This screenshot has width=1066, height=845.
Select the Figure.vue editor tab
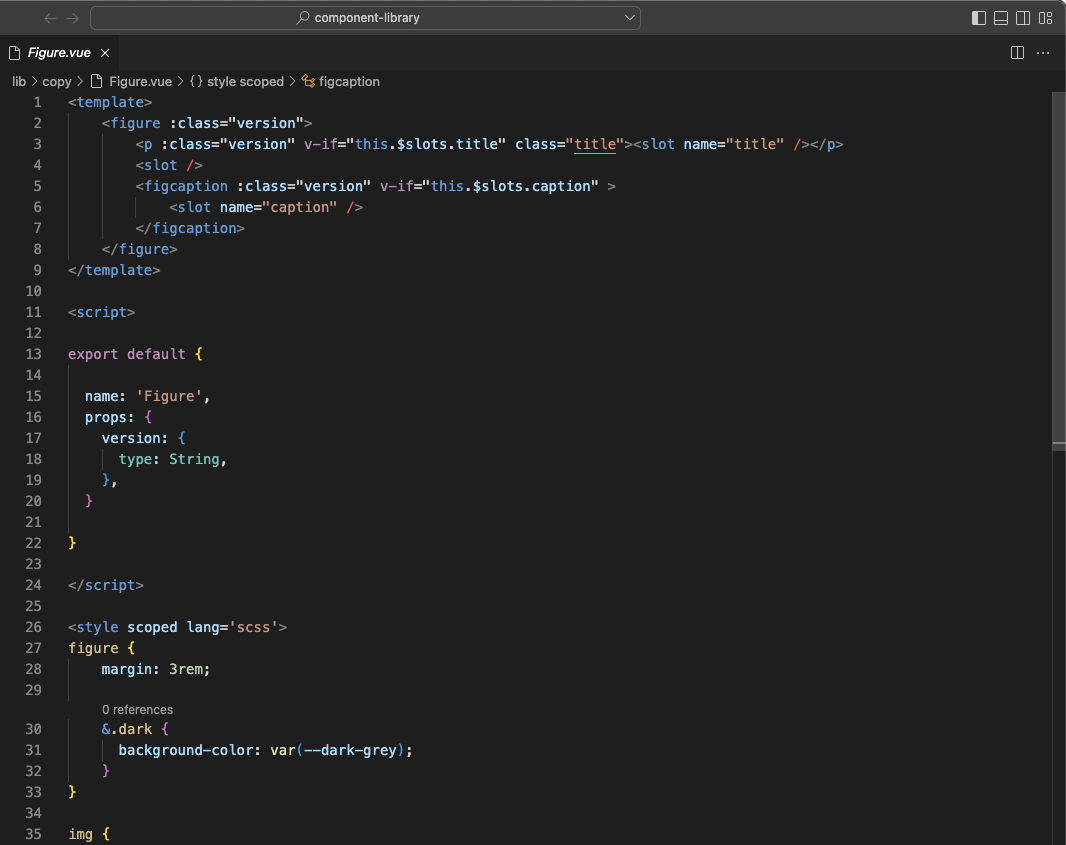[59, 53]
